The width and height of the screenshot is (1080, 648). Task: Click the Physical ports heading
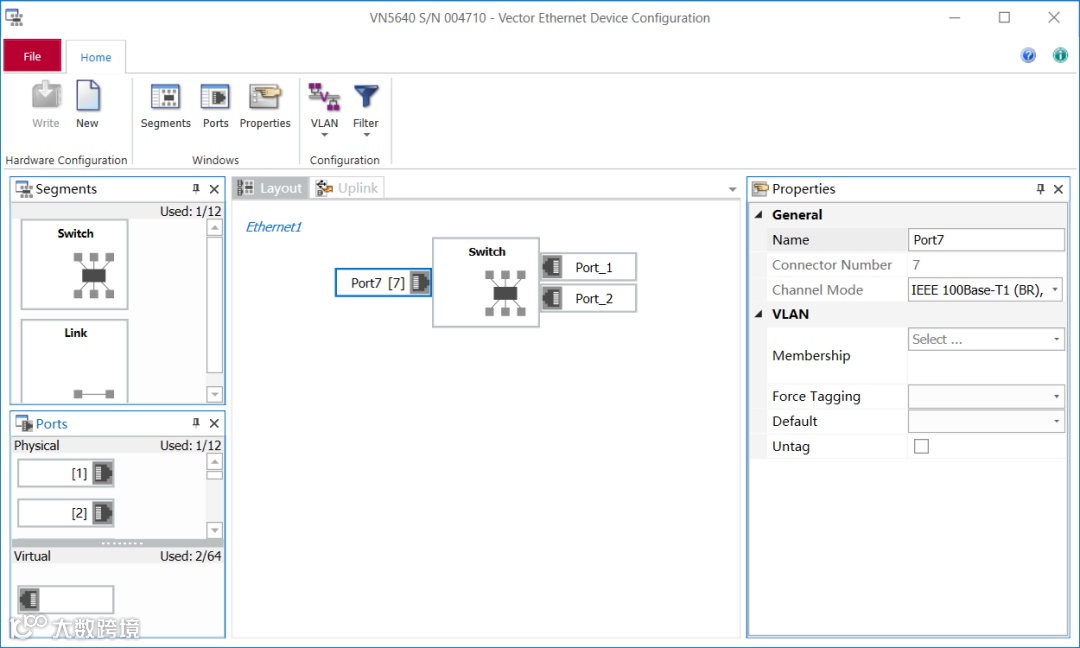click(37, 446)
